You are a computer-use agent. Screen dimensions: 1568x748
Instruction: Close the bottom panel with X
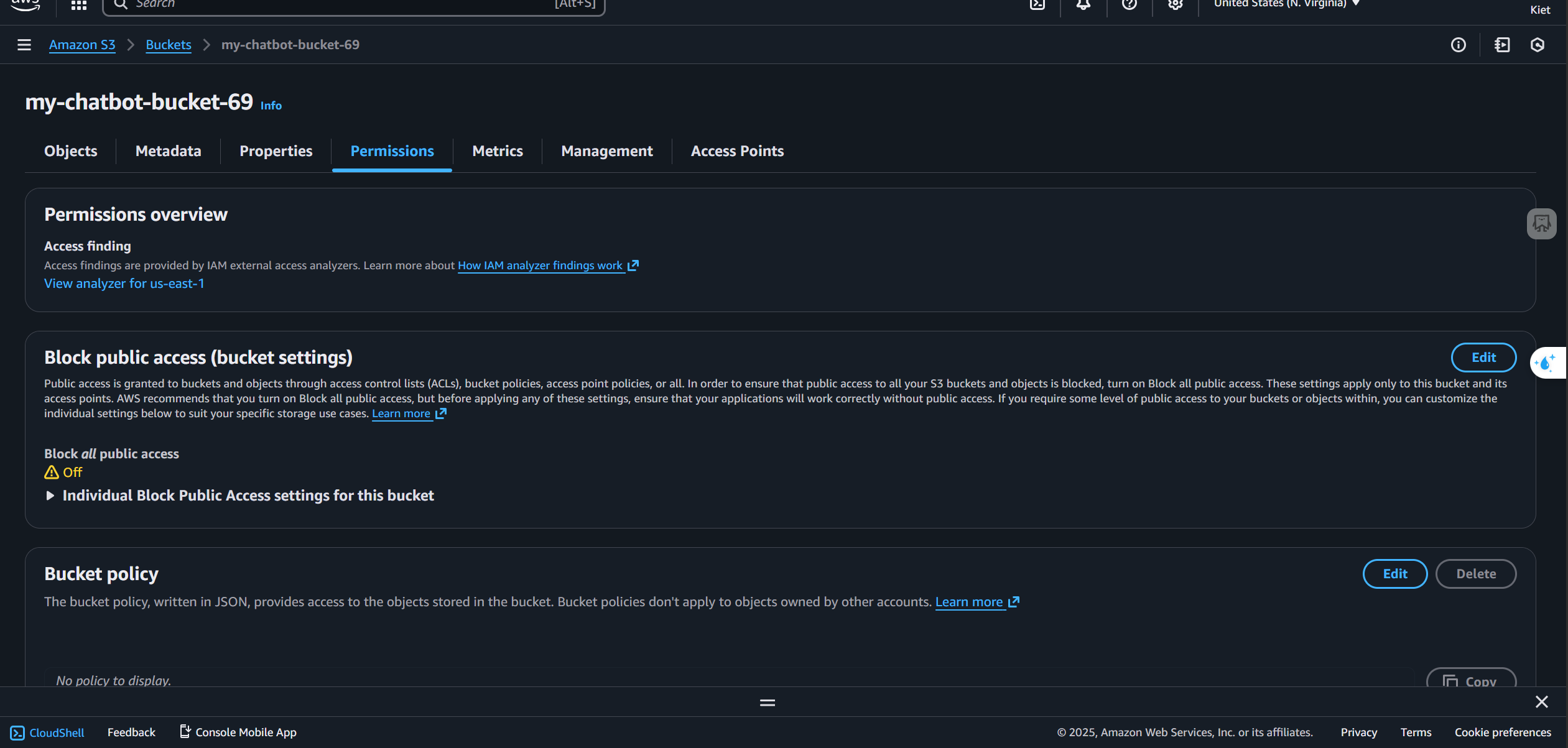1541,702
